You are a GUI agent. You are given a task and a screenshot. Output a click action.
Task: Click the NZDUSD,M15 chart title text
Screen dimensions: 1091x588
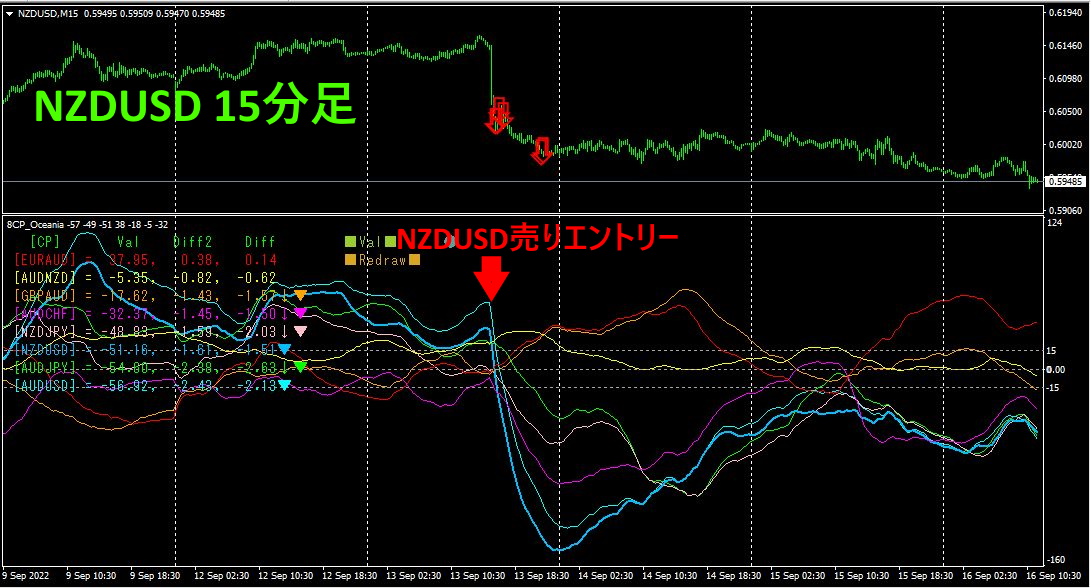(48, 13)
